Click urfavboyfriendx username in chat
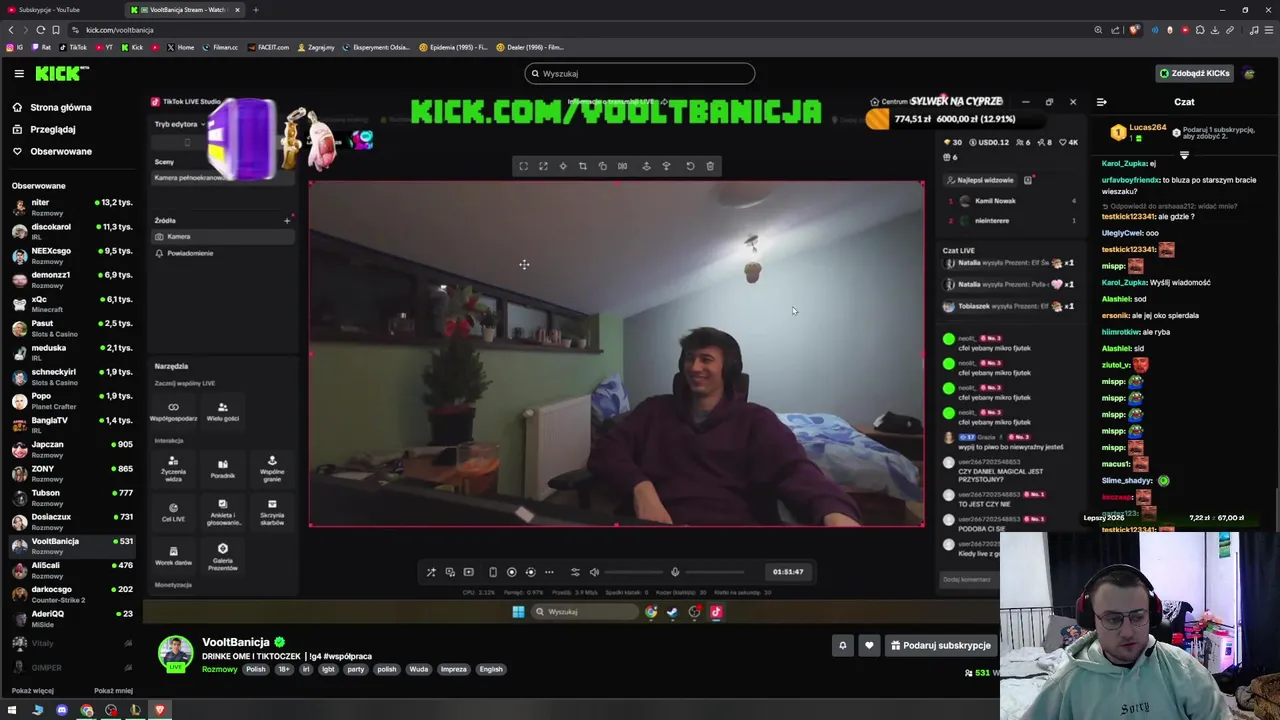The image size is (1280, 720). [1130, 180]
